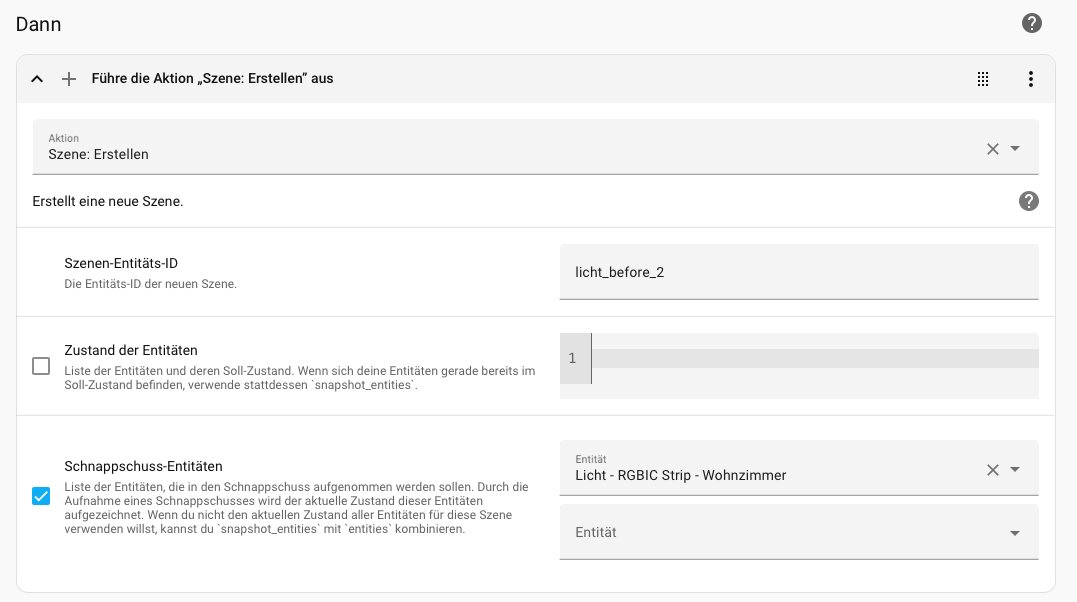Clear the selected Aktion with X icon

(993, 149)
